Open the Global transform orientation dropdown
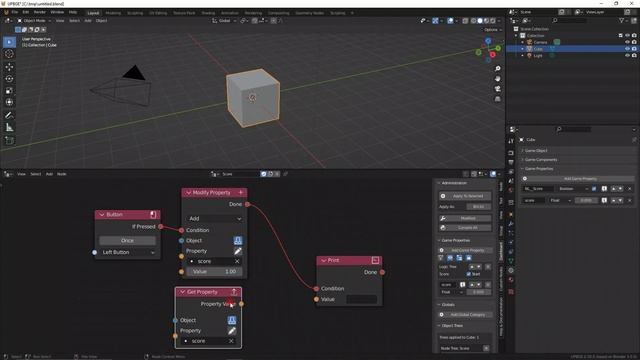 coord(224,20)
